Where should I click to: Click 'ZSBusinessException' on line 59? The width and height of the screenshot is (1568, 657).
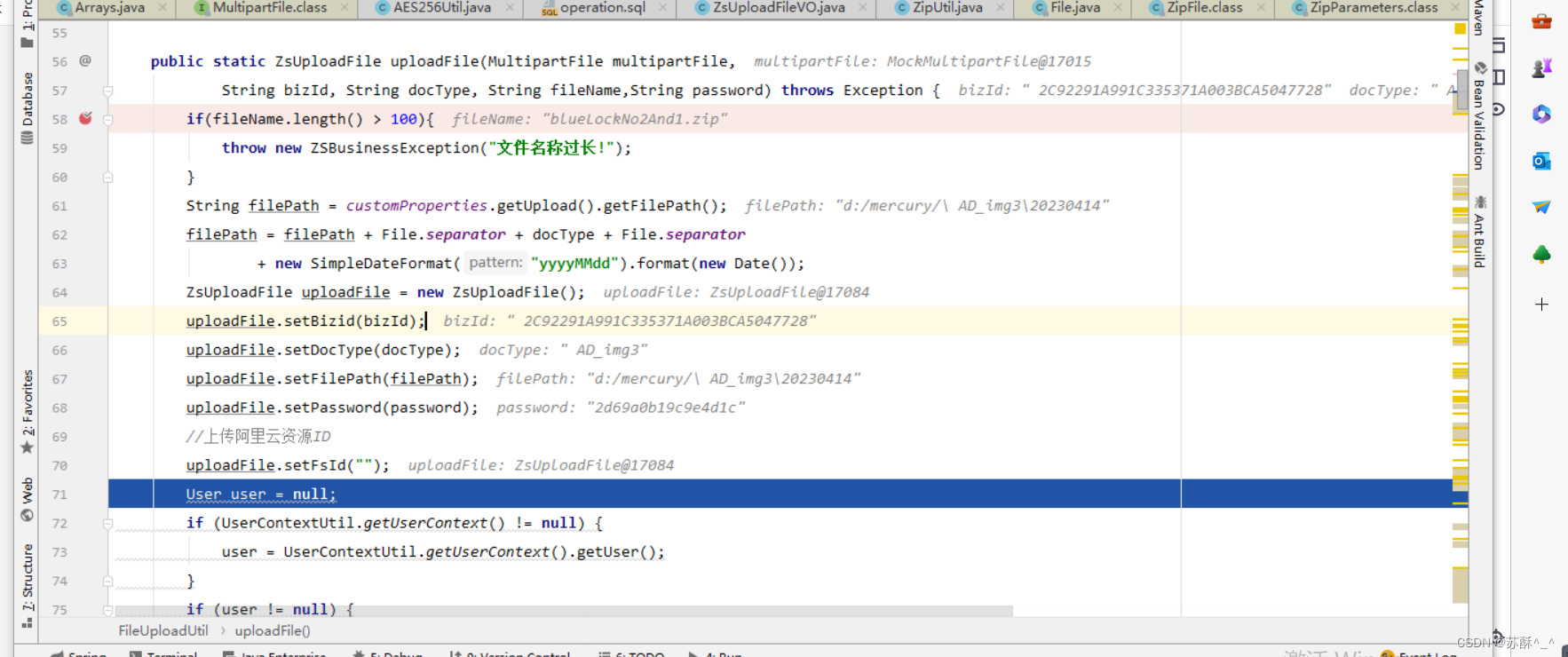click(x=394, y=148)
